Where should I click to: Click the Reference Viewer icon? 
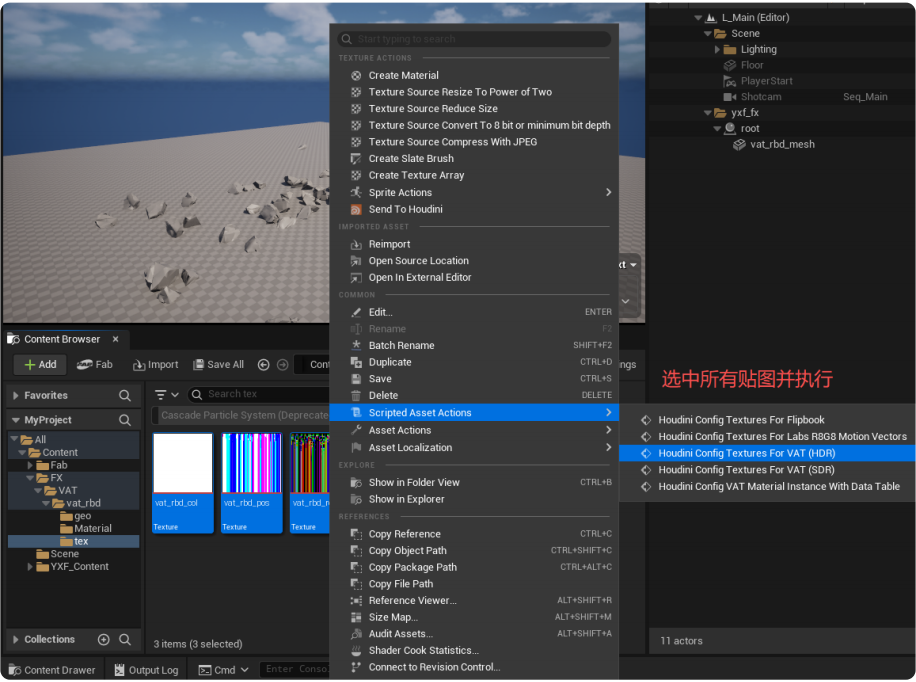click(x=357, y=601)
